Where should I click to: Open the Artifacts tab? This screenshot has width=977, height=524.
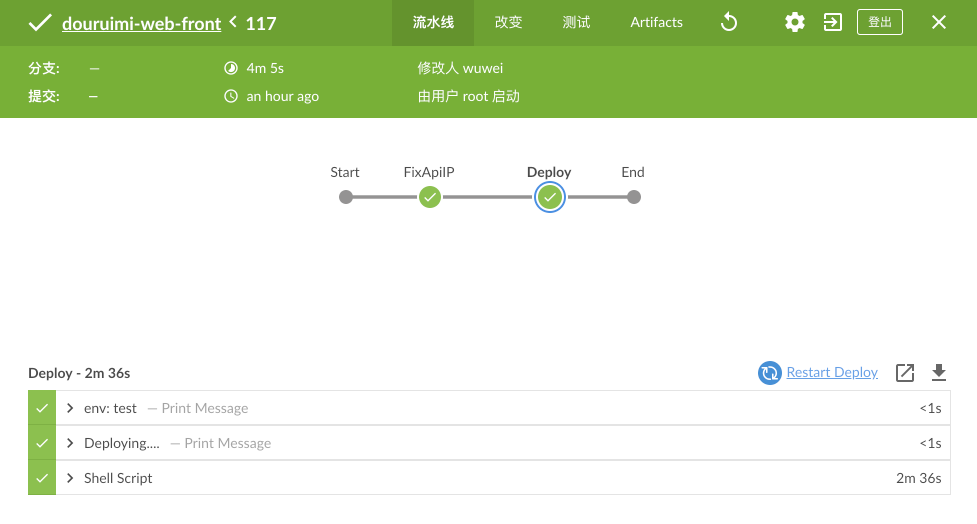click(656, 22)
